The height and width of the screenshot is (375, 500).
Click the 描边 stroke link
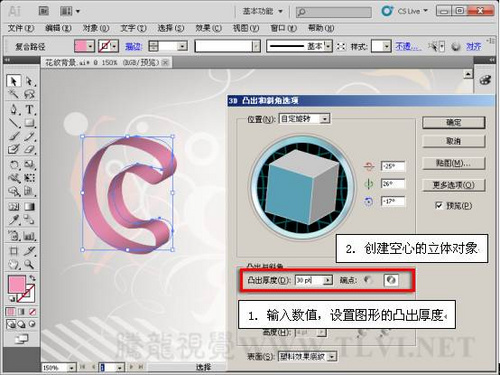pos(133,46)
